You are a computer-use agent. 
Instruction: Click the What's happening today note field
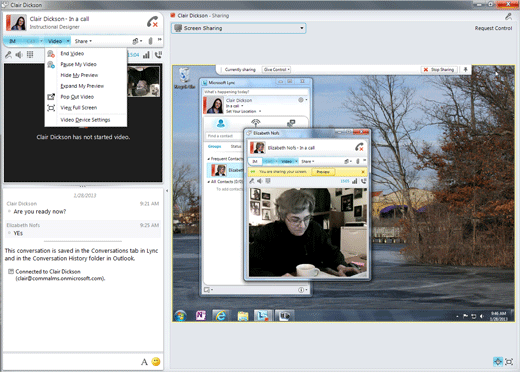pos(255,92)
